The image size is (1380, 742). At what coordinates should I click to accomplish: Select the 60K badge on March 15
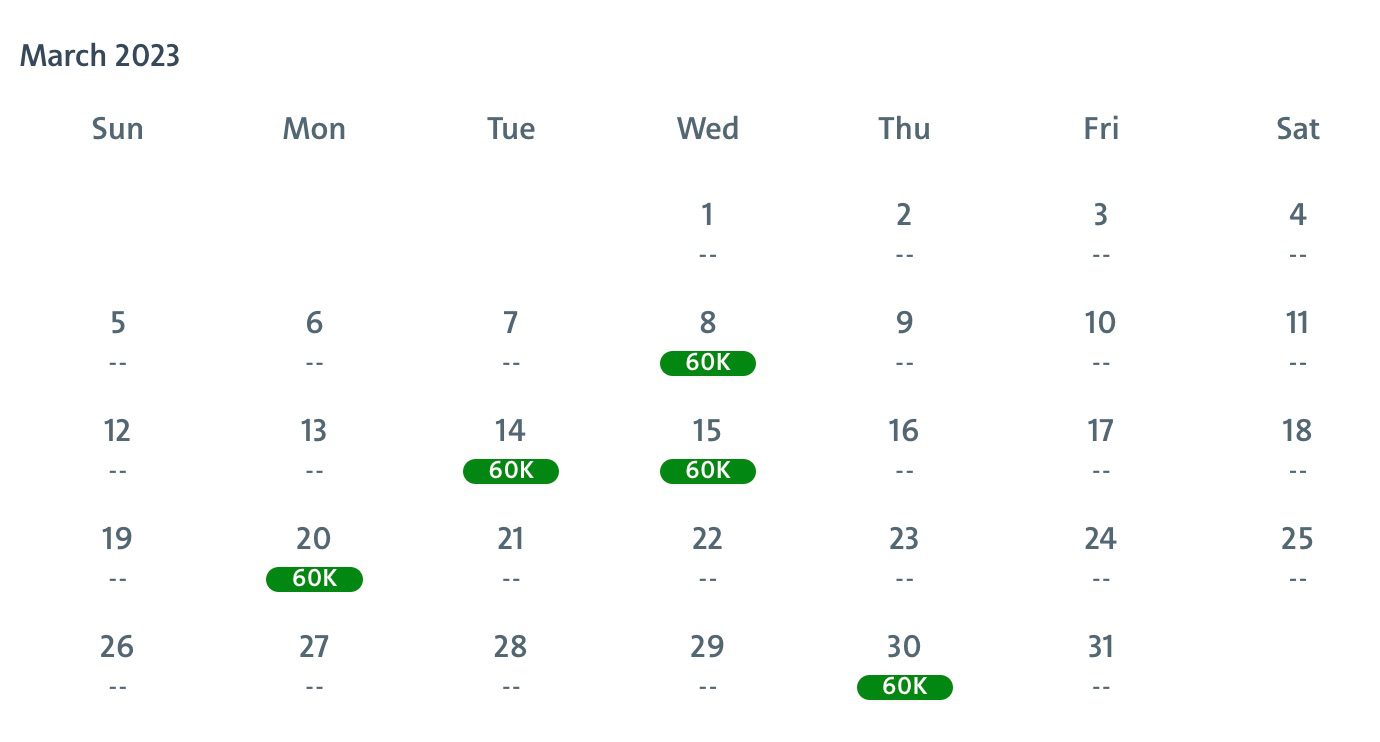click(707, 471)
